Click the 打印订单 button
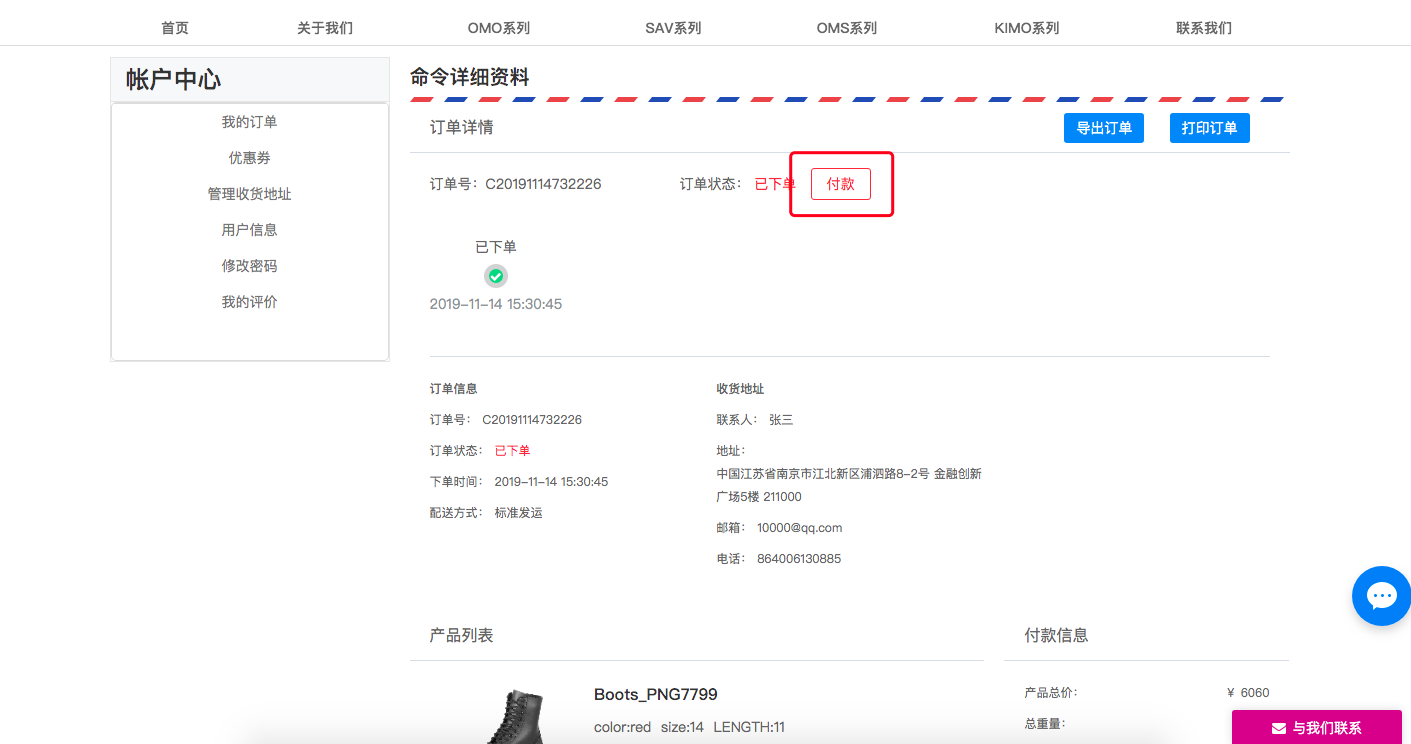Screen dimensions: 1411x744 1209,127
